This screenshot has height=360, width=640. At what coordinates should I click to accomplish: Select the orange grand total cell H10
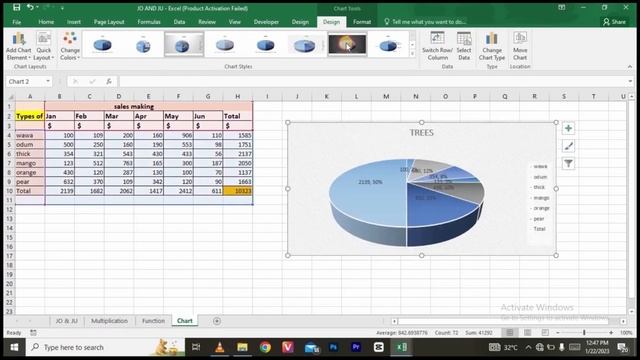pos(238,191)
